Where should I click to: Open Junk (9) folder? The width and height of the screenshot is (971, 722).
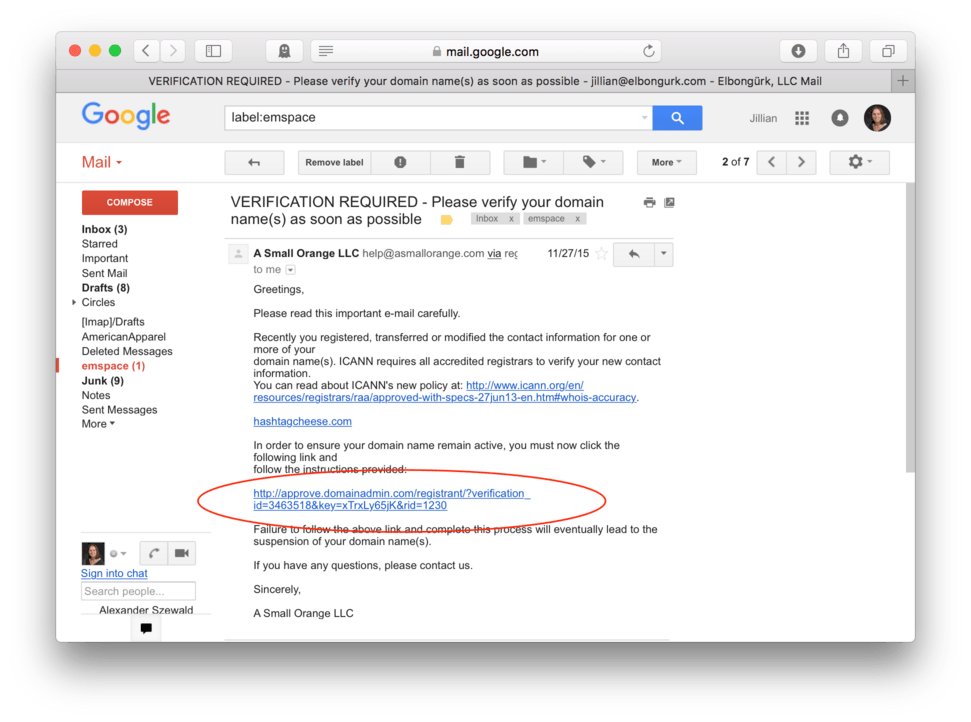[102, 381]
